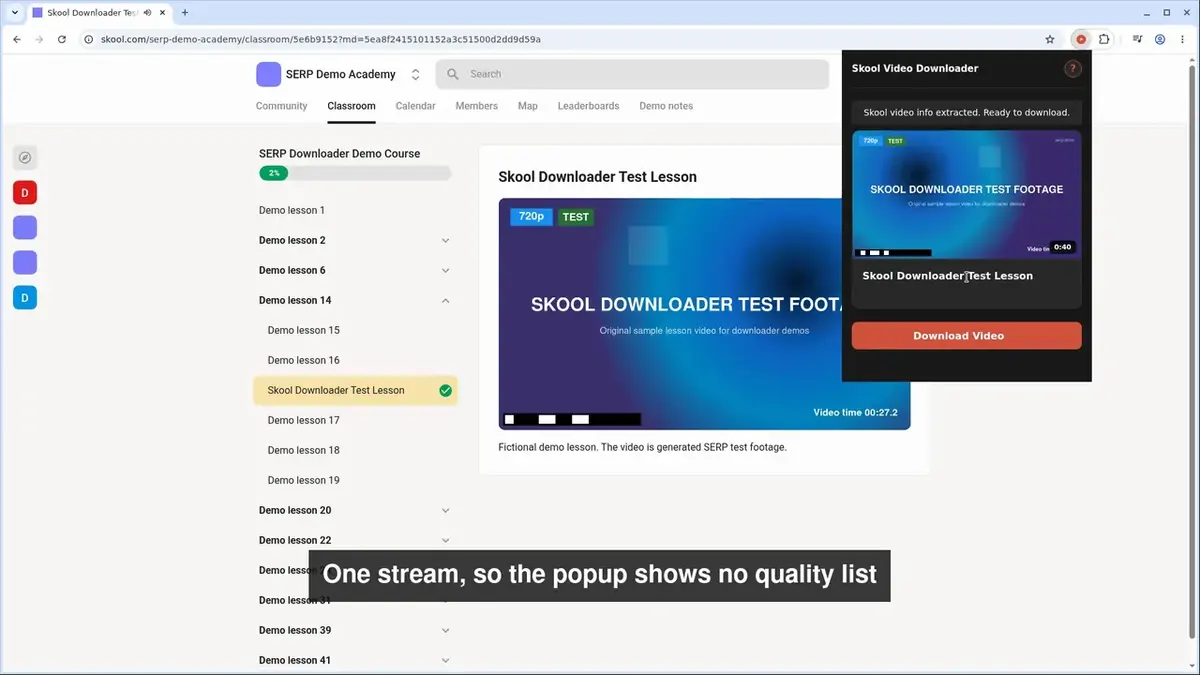Open the tab search dropdown arrow
This screenshot has width=1200, height=675.
point(15,13)
